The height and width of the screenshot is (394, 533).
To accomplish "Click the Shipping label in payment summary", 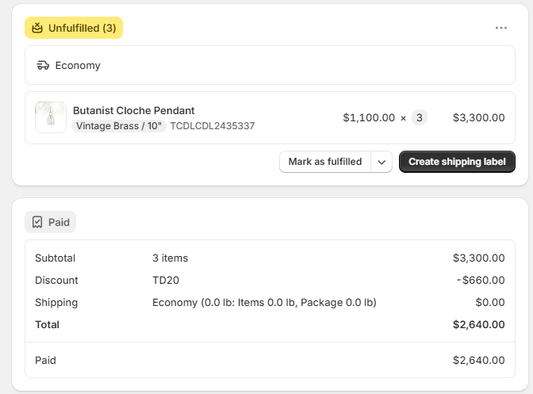I will pyautogui.click(x=56, y=303).
